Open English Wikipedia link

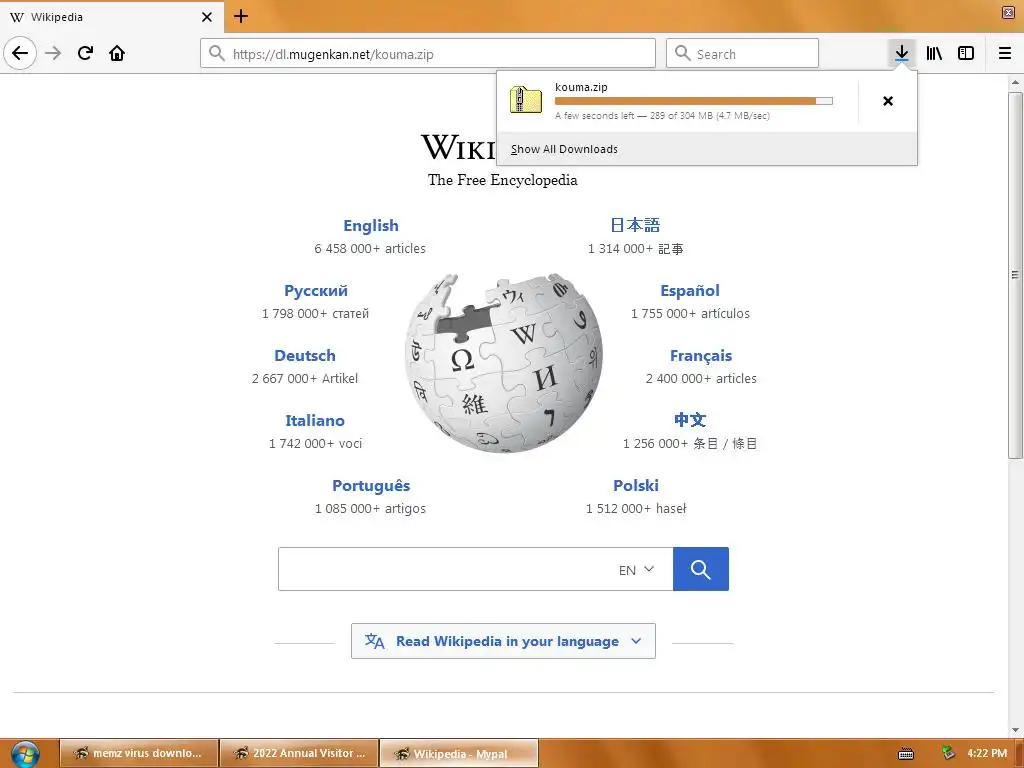click(x=370, y=225)
